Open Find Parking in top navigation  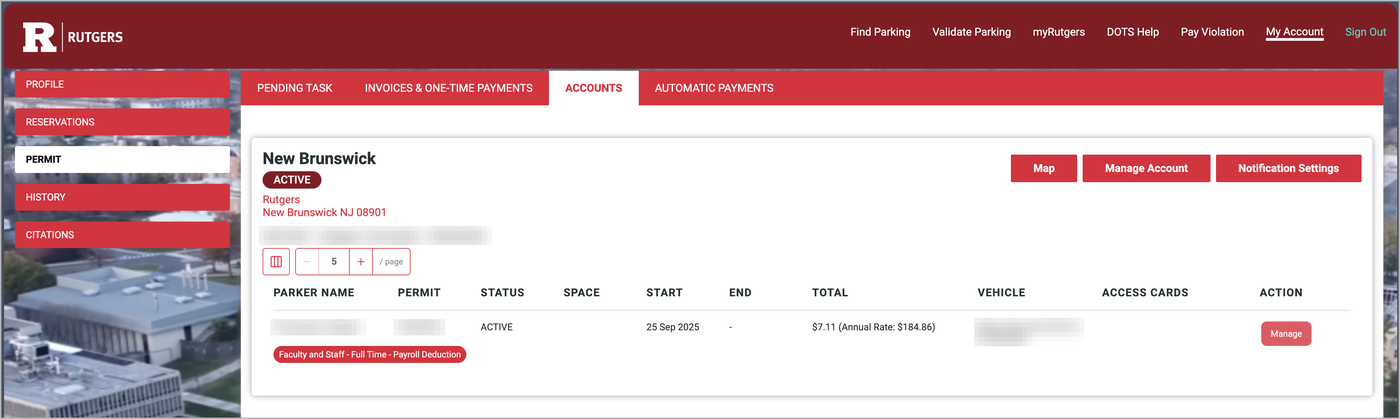point(880,32)
